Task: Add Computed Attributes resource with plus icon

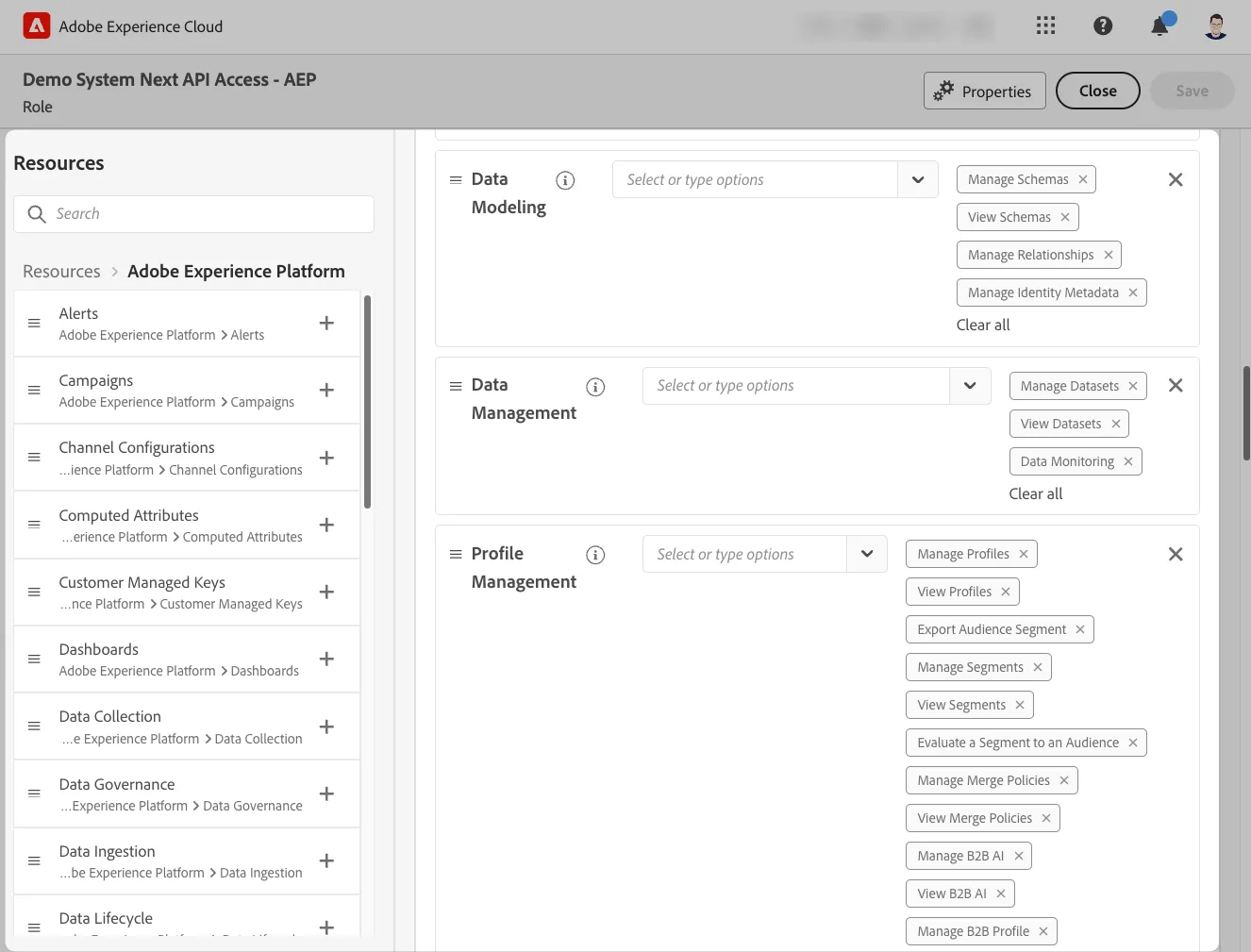Action: [x=326, y=525]
